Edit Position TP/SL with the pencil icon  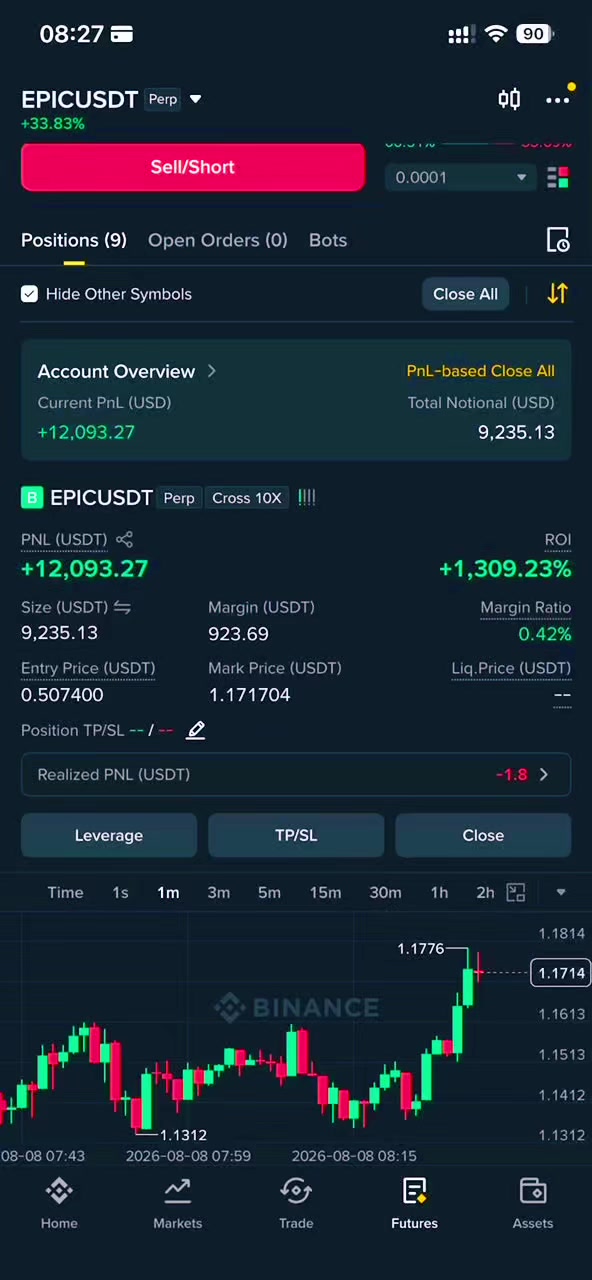coord(196,730)
